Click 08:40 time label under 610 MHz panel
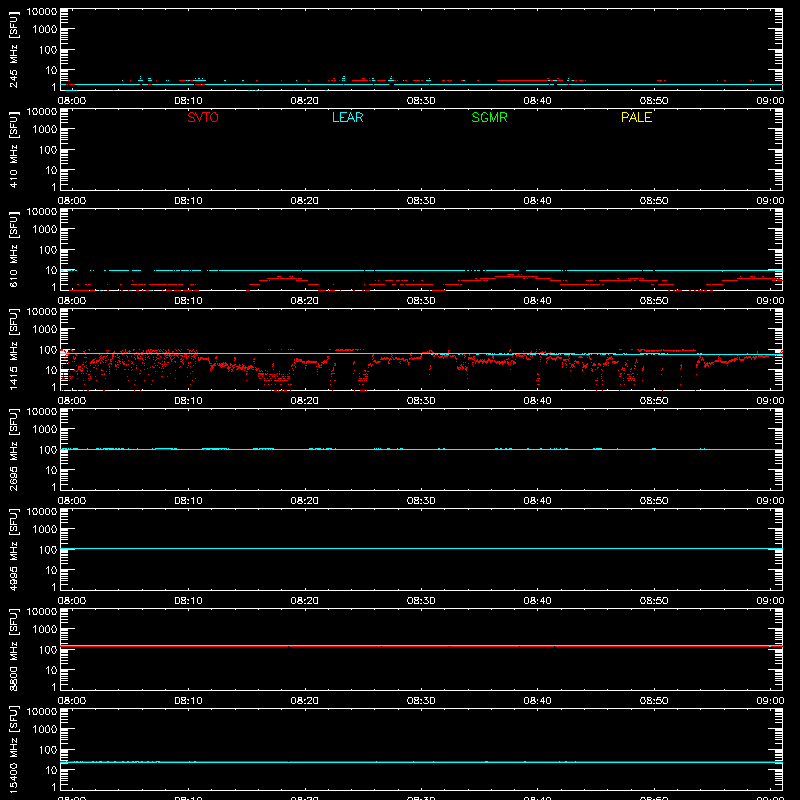Viewport: 800px width, 800px height. [x=537, y=301]
